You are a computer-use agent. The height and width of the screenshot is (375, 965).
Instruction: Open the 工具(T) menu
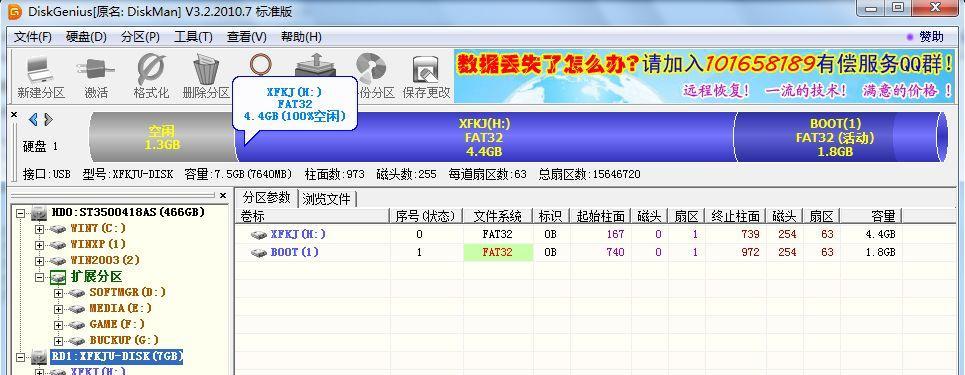(193, 37)
